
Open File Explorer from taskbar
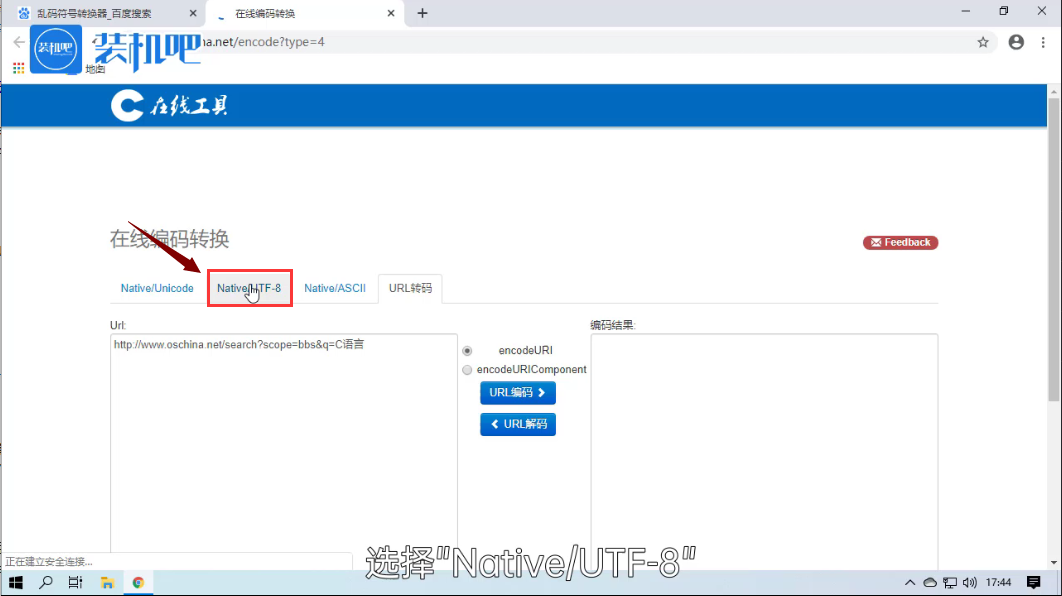tap(107, 583)
